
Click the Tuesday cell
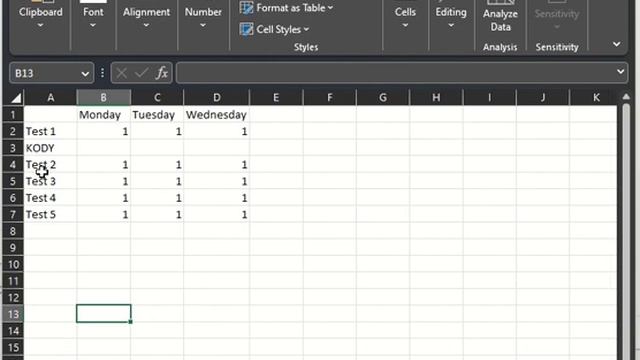point(157,115)
